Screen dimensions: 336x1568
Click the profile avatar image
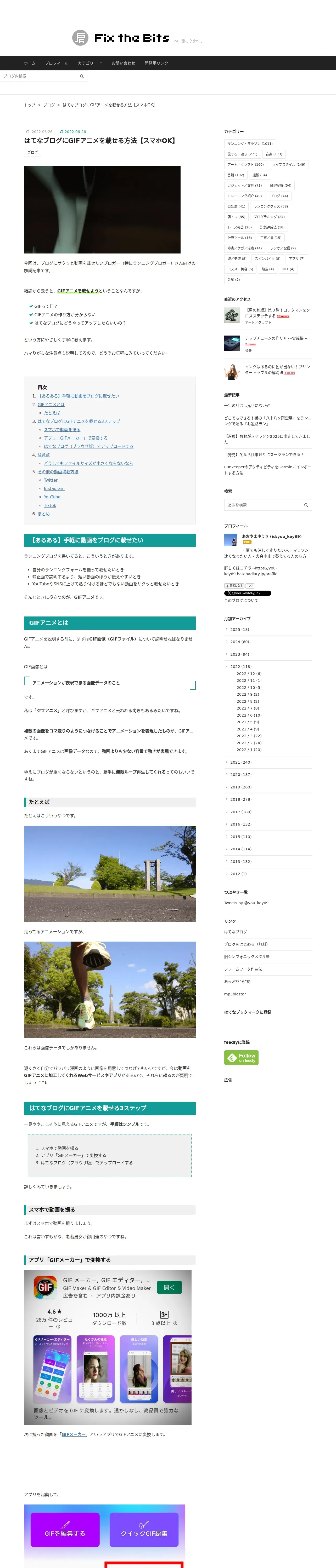point(231,540)
